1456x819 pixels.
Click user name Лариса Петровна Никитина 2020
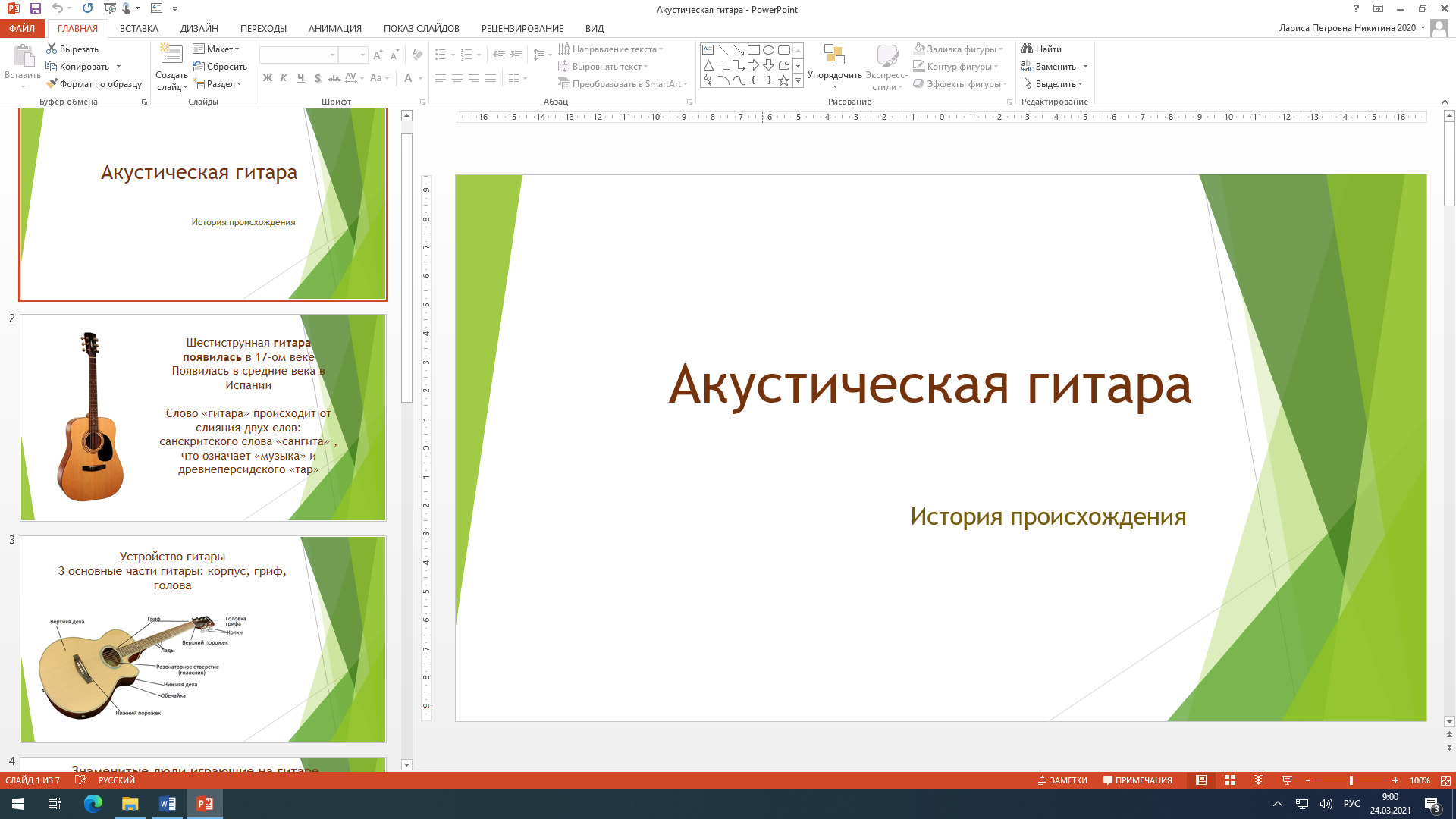click(x=1347, y=28)
